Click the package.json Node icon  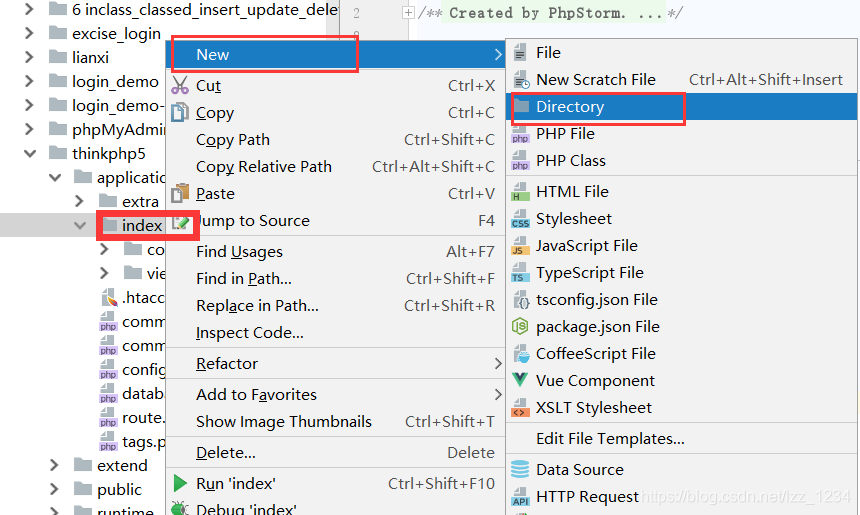tap(519, 327)
